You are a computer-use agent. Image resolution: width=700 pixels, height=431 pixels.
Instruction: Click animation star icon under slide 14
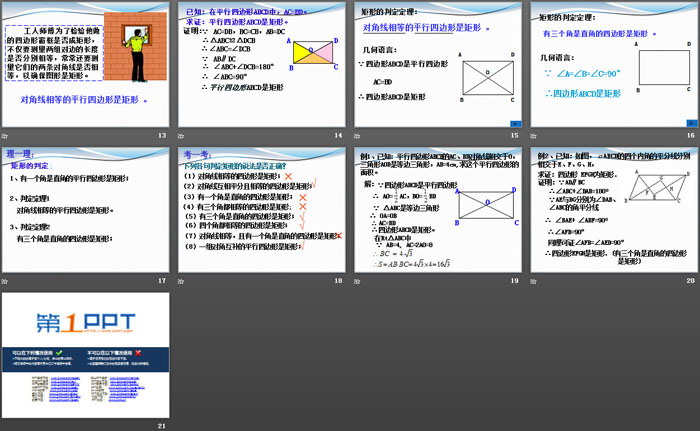coord(181,136)
